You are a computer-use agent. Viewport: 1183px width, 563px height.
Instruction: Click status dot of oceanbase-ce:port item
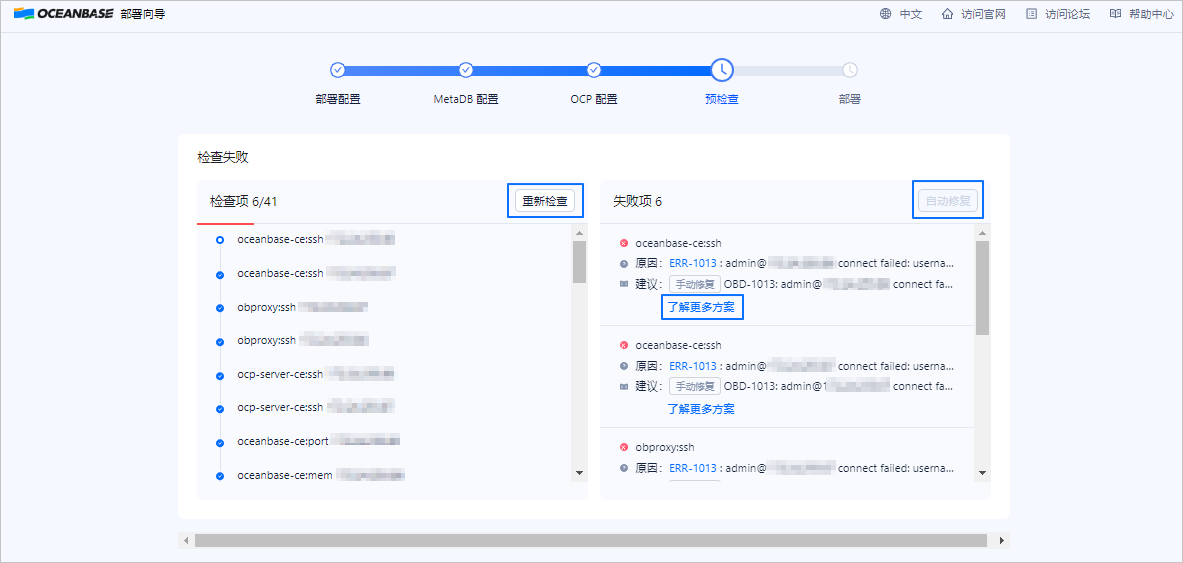pos(220,442)
